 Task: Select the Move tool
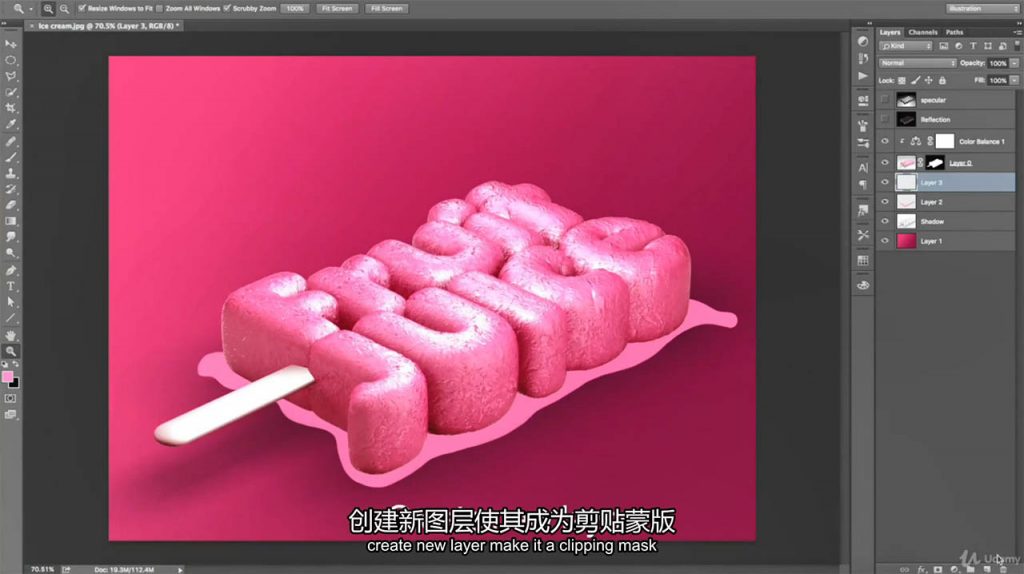(x=11, y=45)
